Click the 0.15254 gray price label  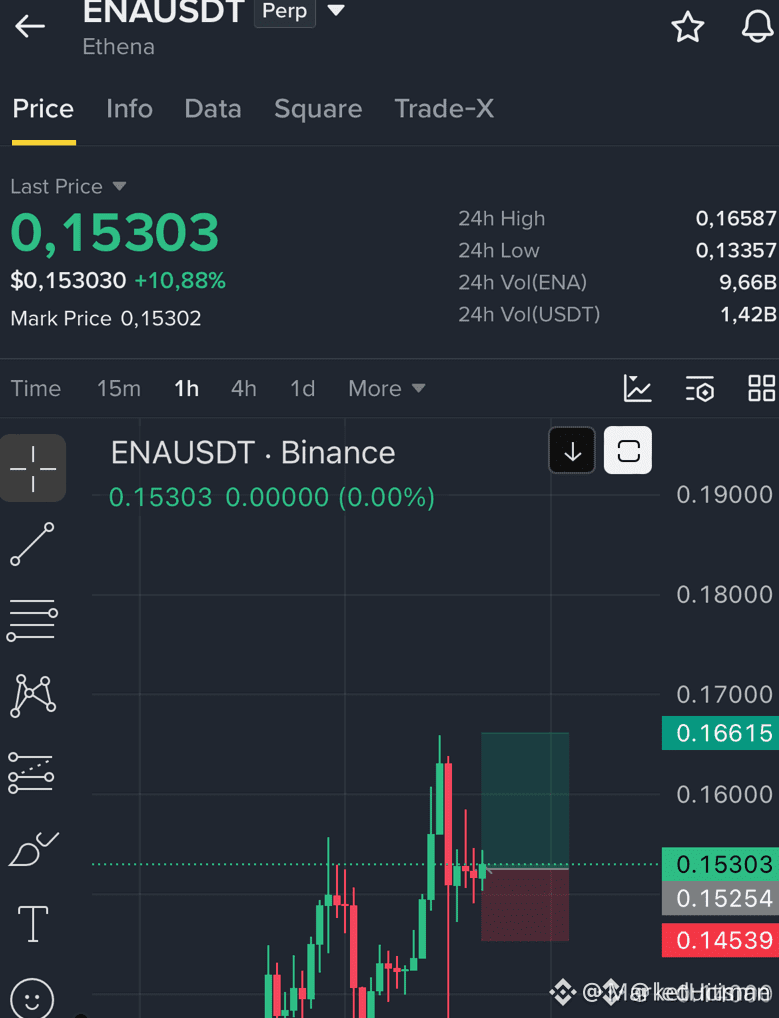point(721,899)
